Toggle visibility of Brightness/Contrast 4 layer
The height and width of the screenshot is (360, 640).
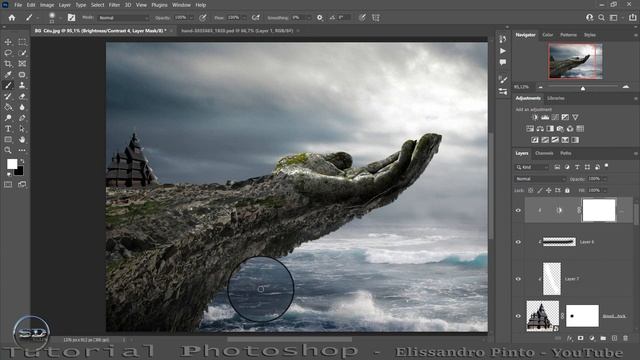pos(518,211)
